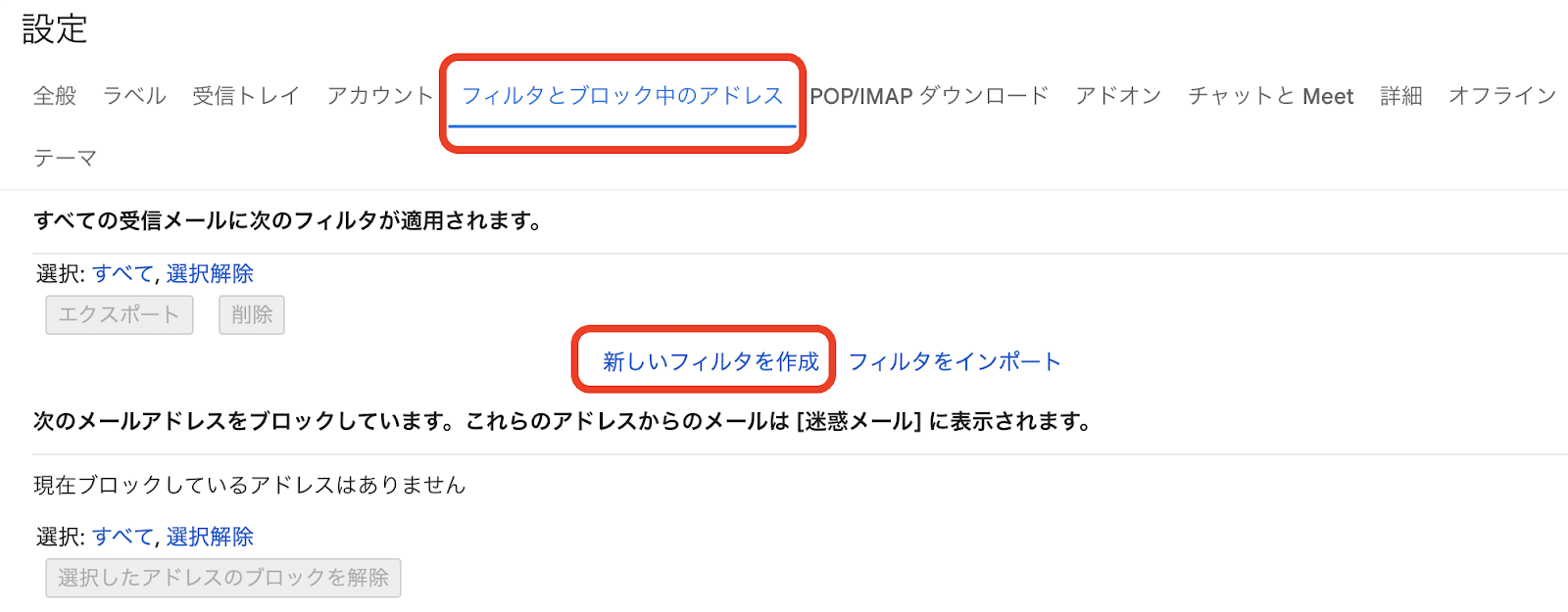Switch to the ラベル tab
The image size is (1568, 612).
point(134,96)
